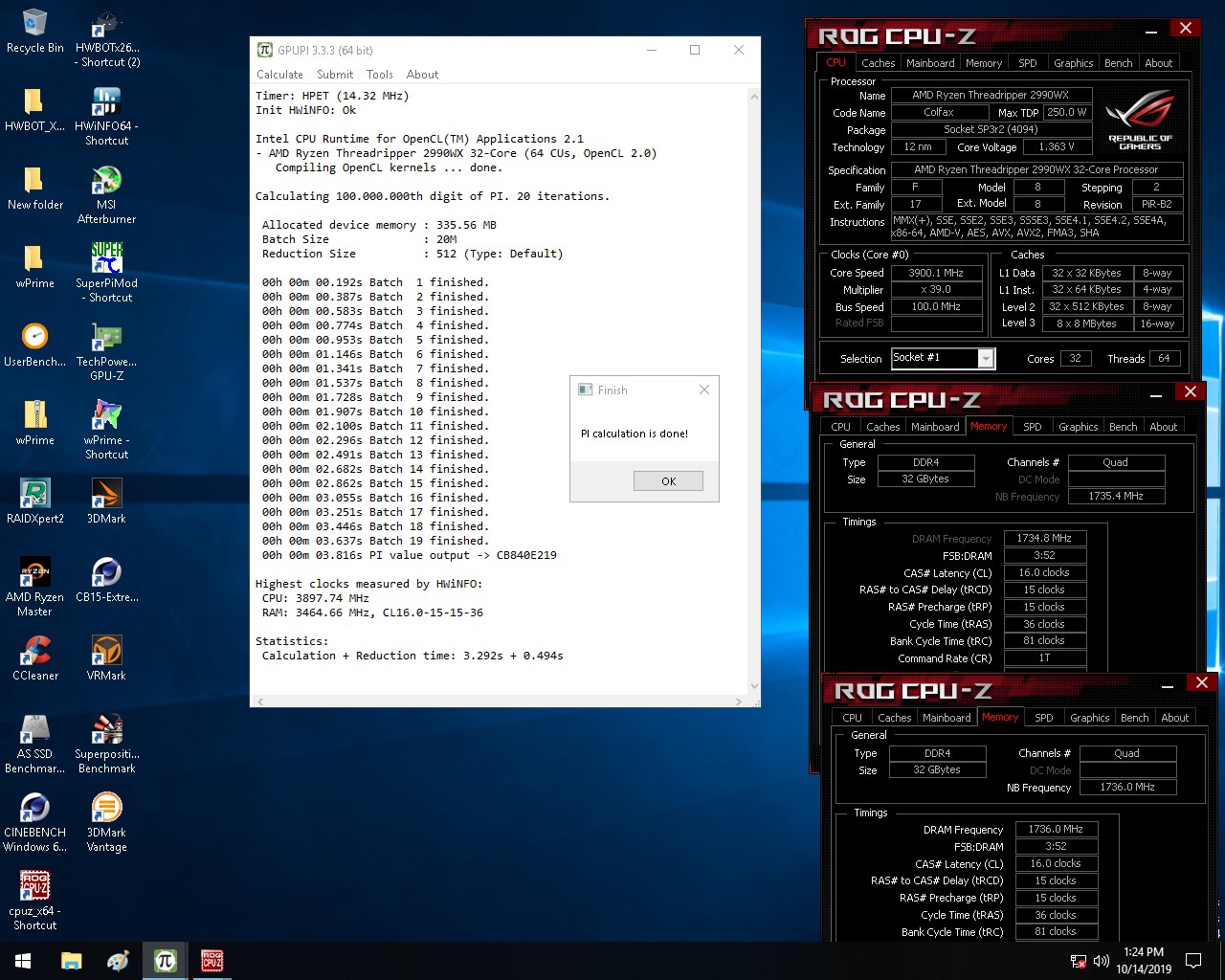Click GPUPI vertical scrollbar down arrow
Screen dimensions: 1225x980
(753, 685)
